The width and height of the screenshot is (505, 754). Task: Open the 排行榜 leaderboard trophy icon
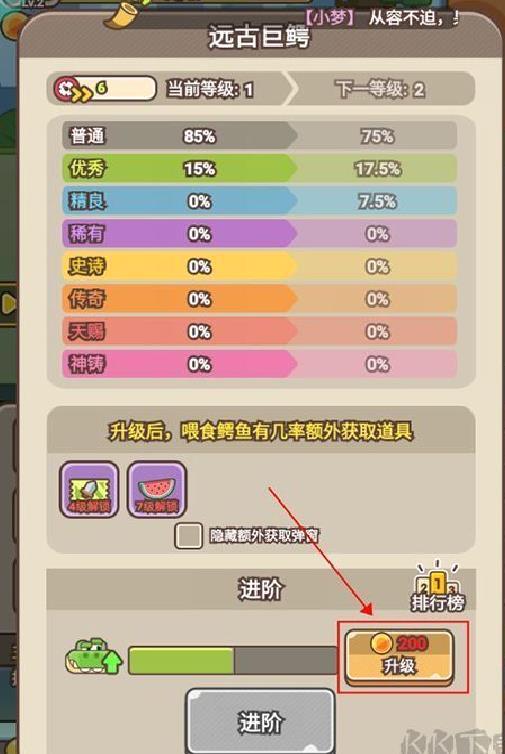point(437,587)
